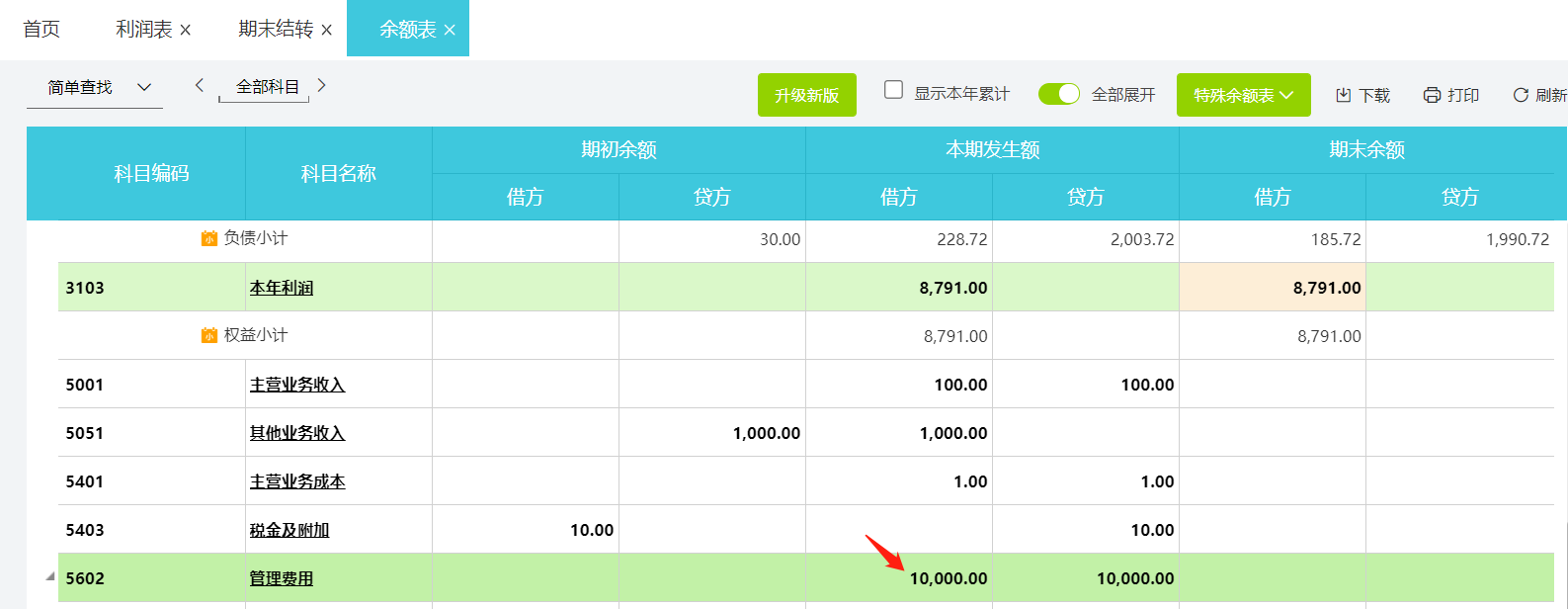Close the 利润表 tab
The image size is (1568, 609).
(186, 31)
